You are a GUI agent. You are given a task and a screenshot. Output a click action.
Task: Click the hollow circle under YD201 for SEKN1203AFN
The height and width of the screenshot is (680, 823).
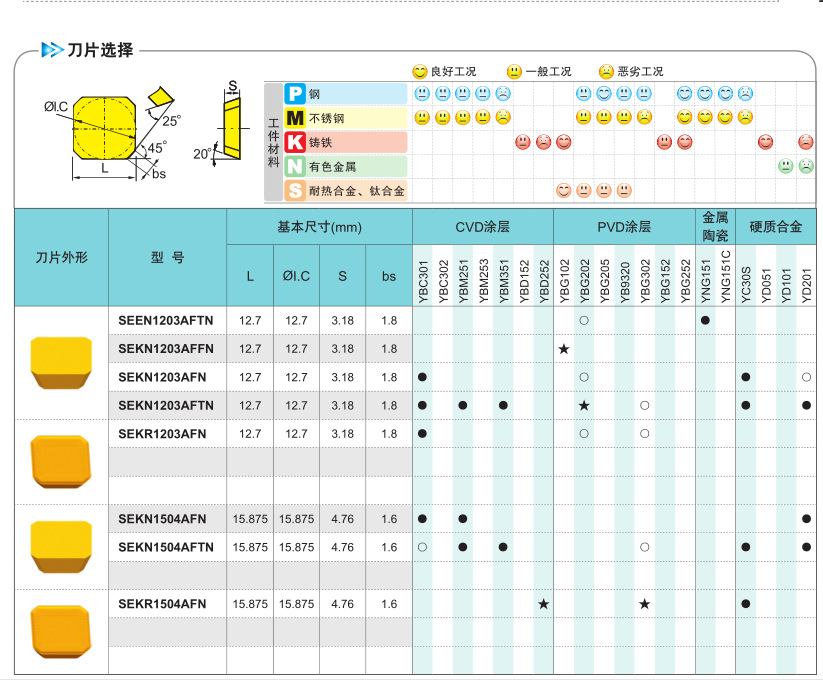(806, 377)
